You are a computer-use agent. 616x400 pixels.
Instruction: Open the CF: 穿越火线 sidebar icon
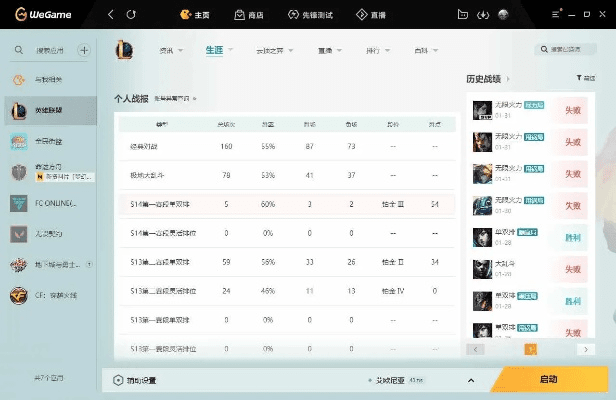[19, 295]
